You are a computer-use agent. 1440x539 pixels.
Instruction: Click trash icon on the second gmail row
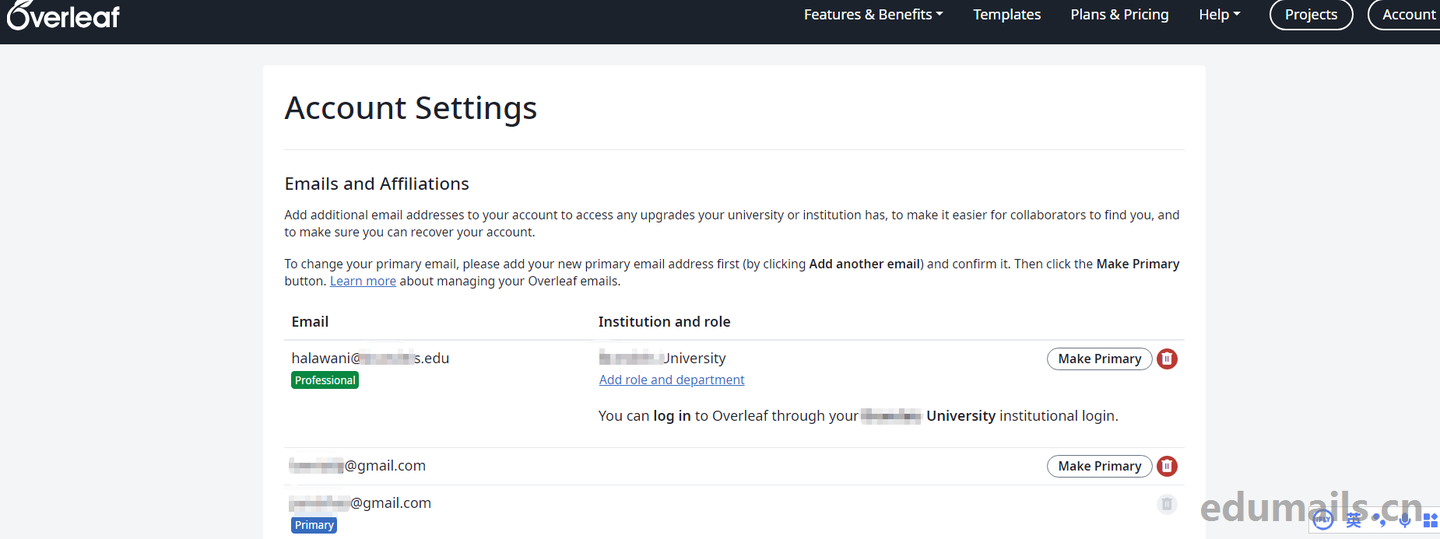1167,466
